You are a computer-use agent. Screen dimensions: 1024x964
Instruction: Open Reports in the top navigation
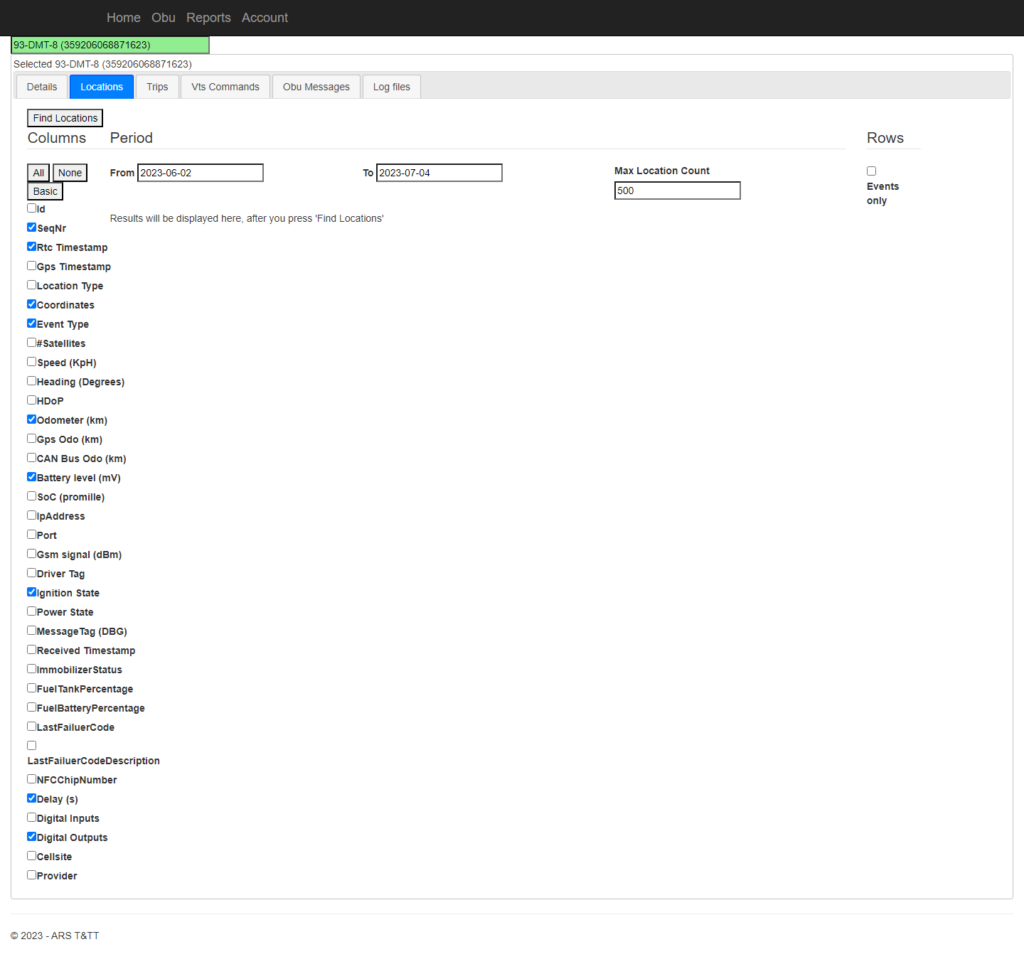tap(208, 18)
